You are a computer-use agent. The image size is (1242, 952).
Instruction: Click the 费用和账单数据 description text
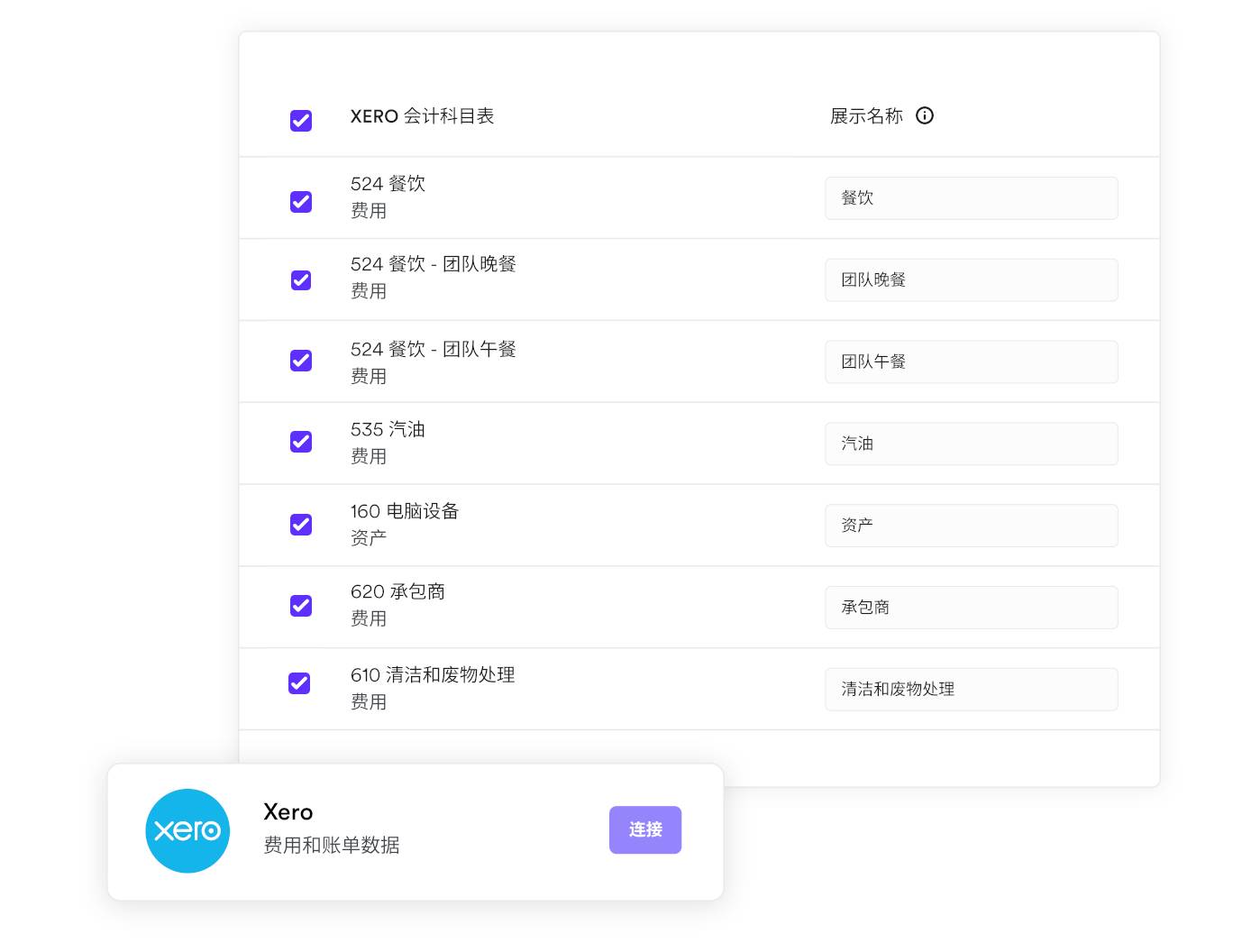(332, 845)
